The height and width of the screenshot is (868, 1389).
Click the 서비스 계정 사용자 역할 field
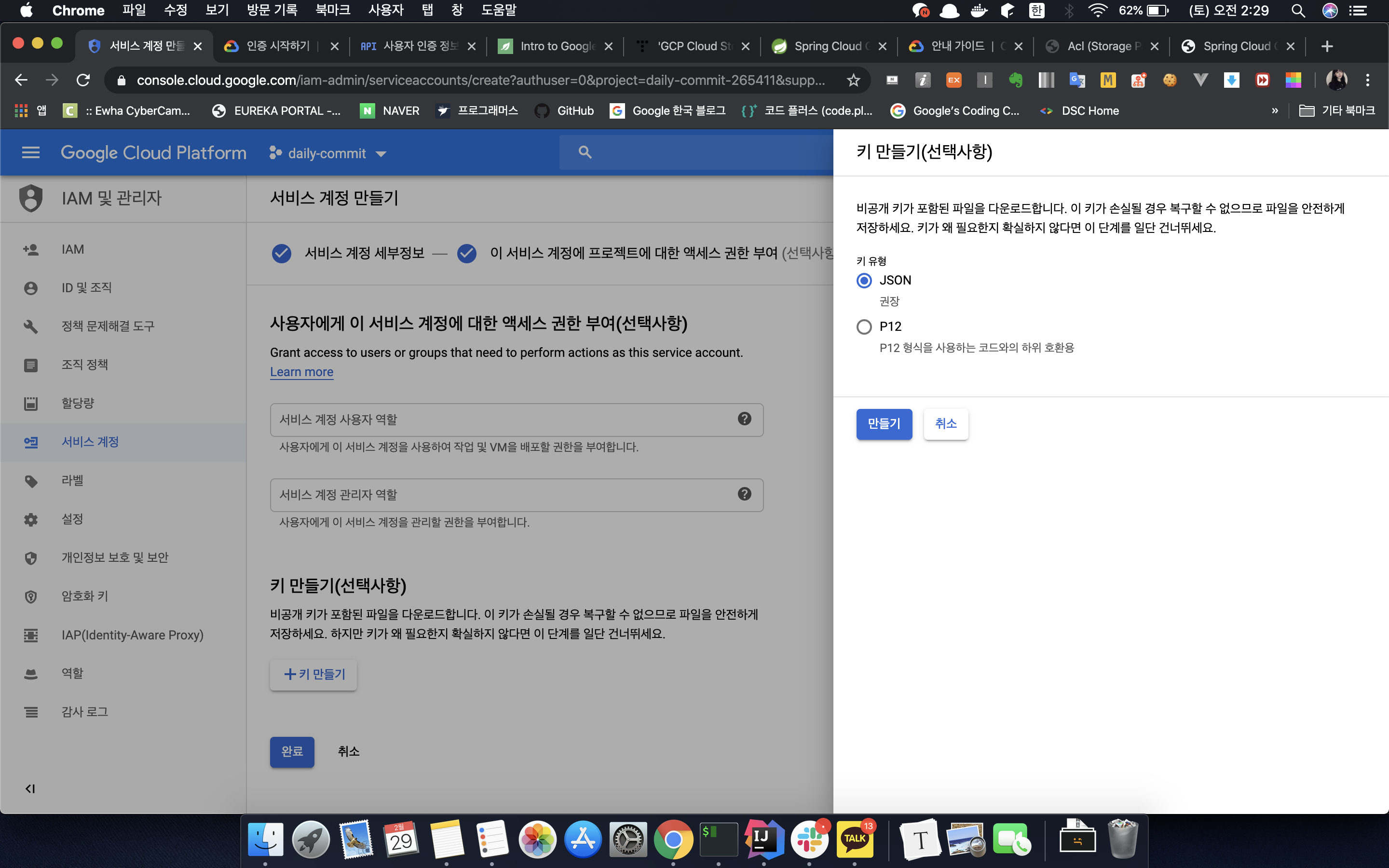499,420
